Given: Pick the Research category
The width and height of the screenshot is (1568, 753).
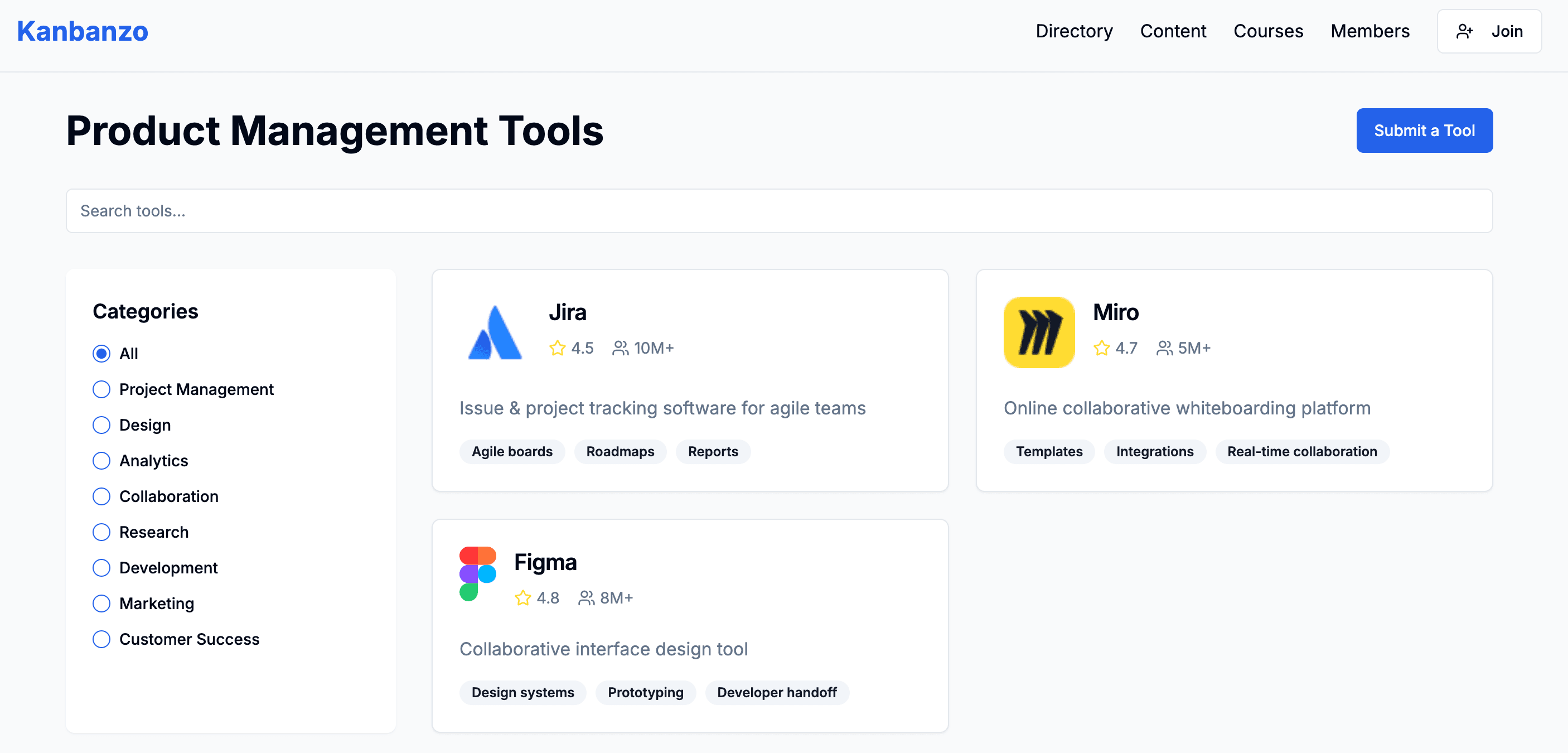Looking at the screenshot, I should click(101, 532).
